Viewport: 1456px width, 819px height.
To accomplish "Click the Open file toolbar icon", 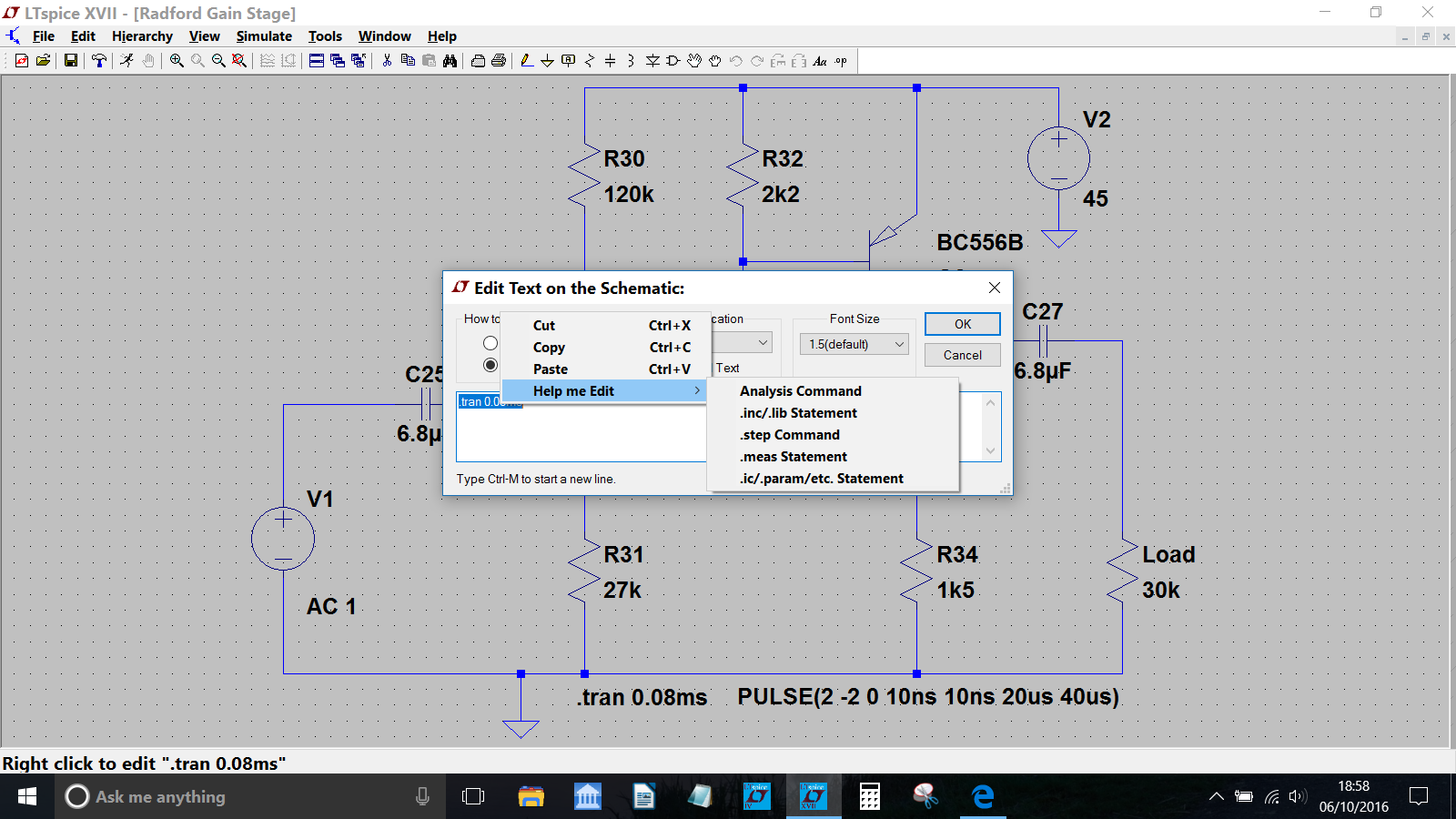I will tap(43, 61).
